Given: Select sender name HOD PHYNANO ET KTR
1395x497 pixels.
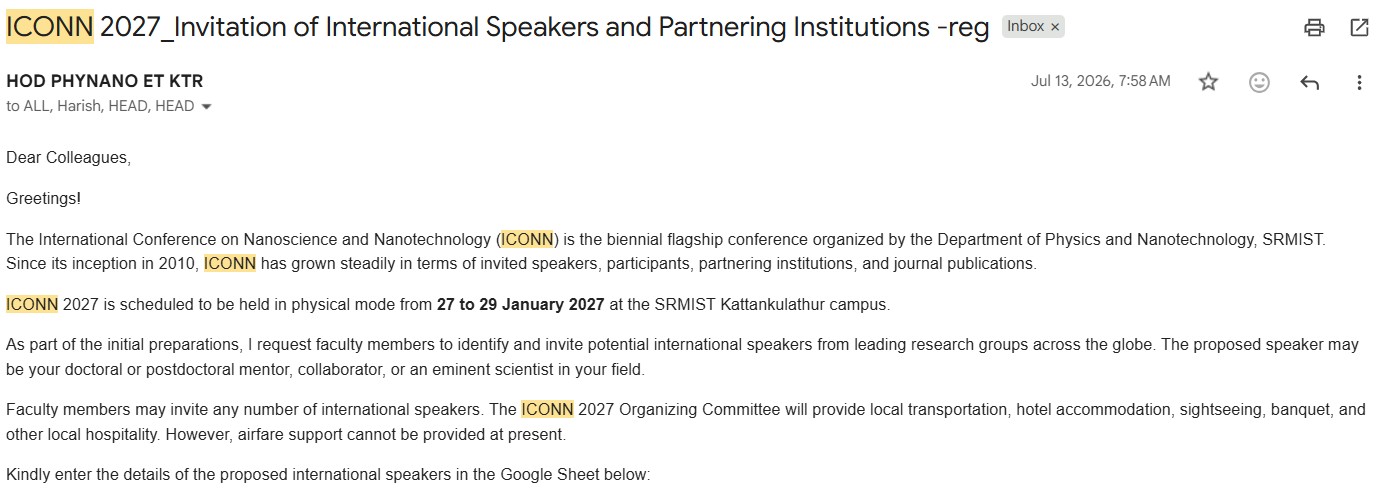Looking at the screenshot, I should pyautogui.click(x=104, y=82).
